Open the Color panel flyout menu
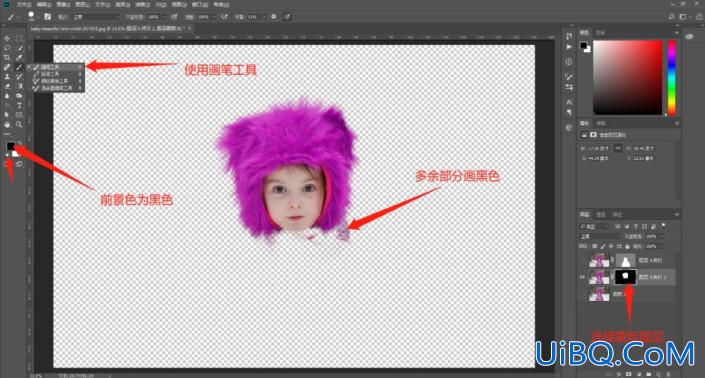The image size is (705, 378). click(677, 33)
